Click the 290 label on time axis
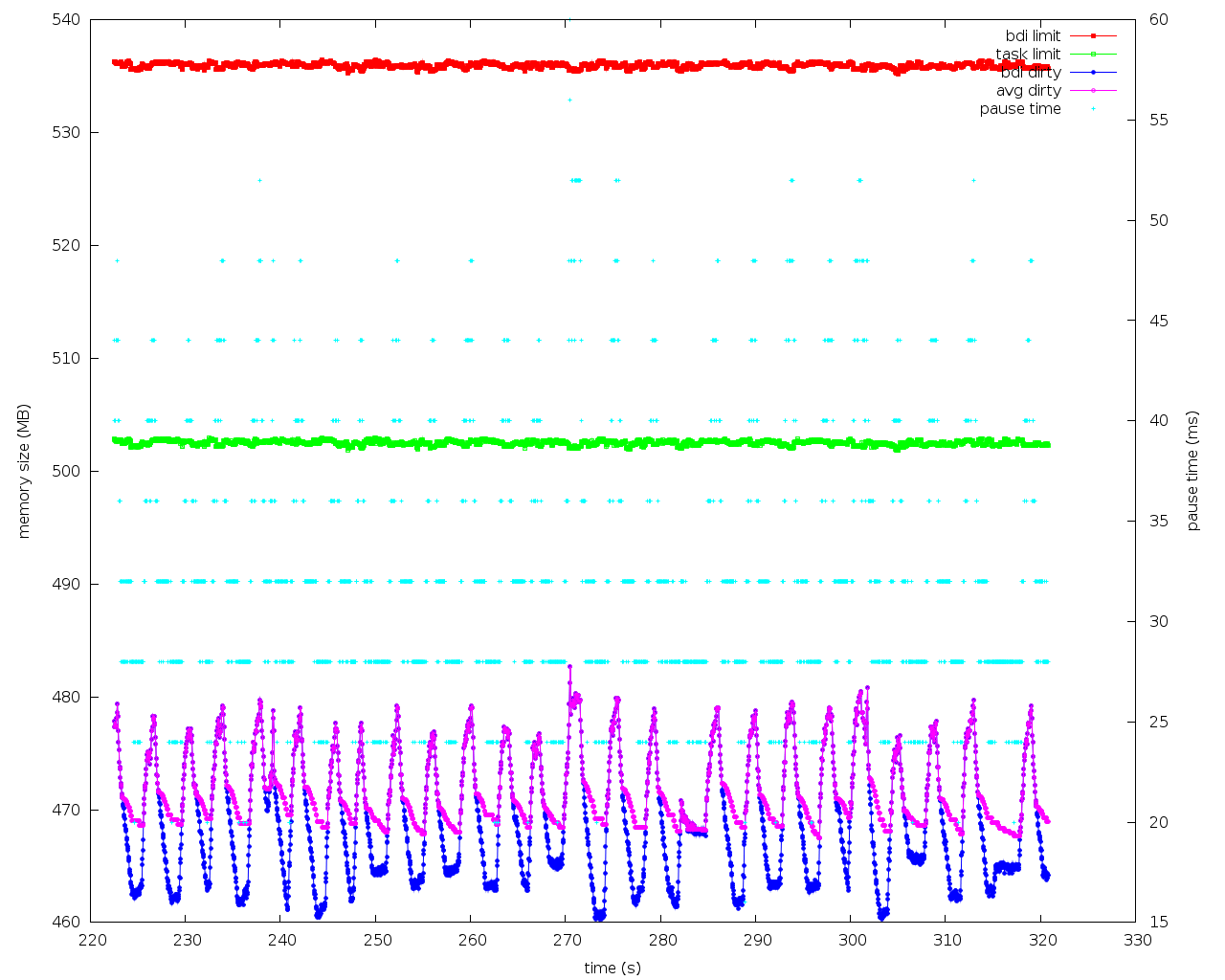The width and height of the screenshot is (1225, 980). (x=756, y=941)
